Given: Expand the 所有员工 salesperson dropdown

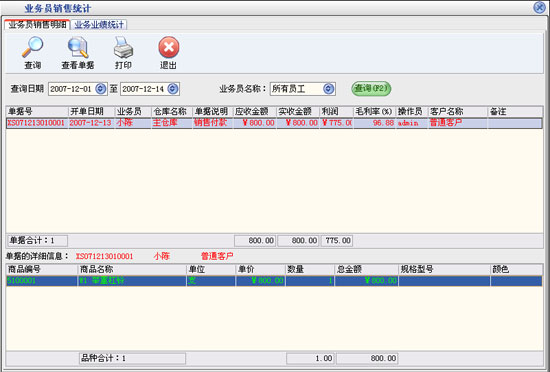Looking at the screenshot, I should tap(329, 89).
